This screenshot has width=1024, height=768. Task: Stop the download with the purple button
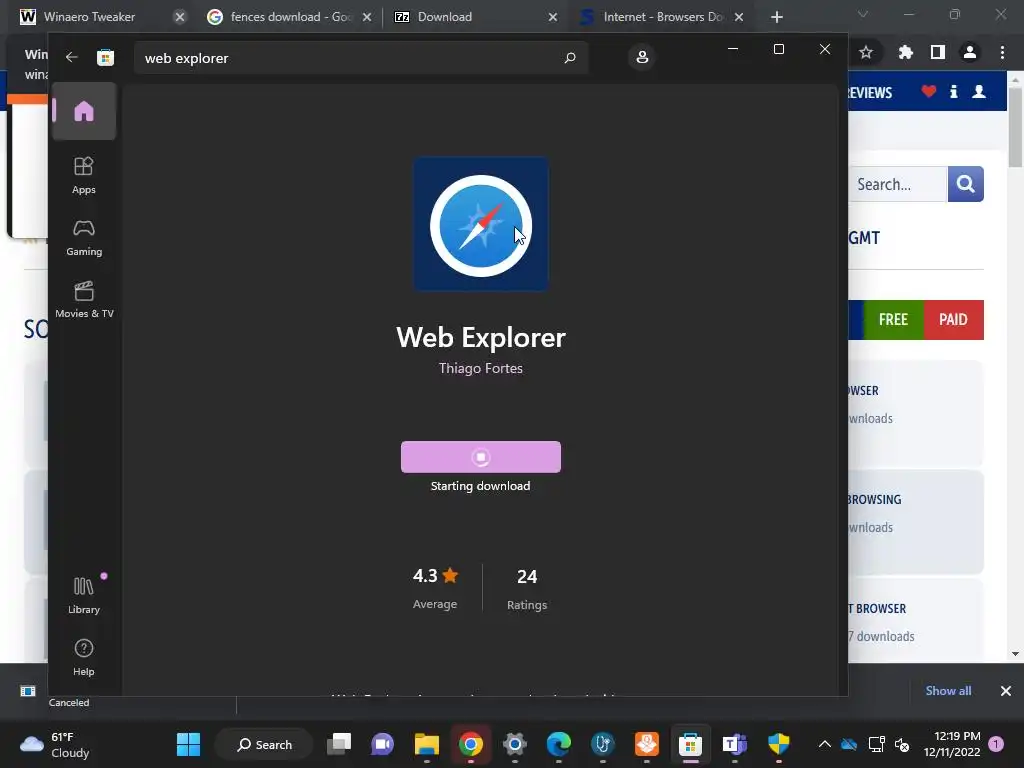pos(481,456)
